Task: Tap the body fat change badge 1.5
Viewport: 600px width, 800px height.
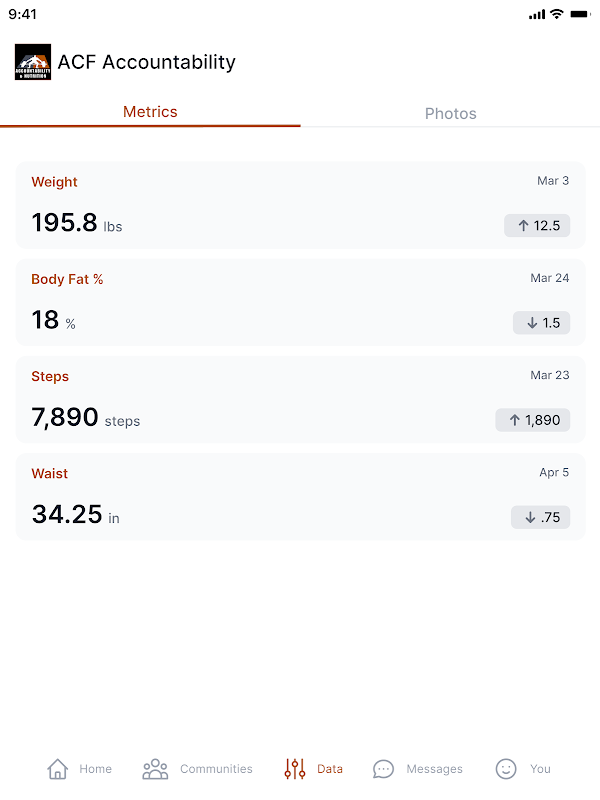Action: click(541, 322)
